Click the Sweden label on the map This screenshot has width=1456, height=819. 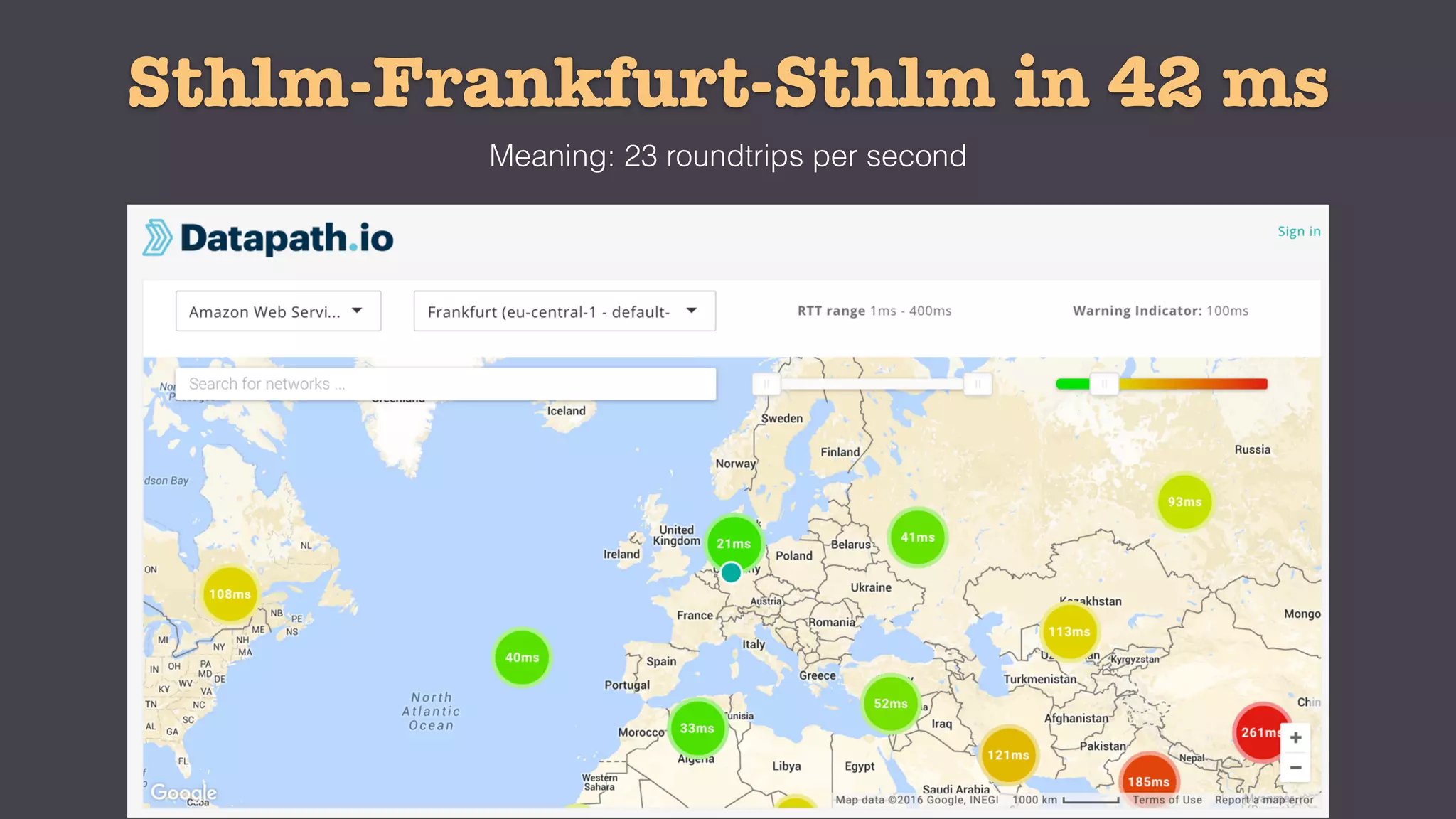click(782, 419)
